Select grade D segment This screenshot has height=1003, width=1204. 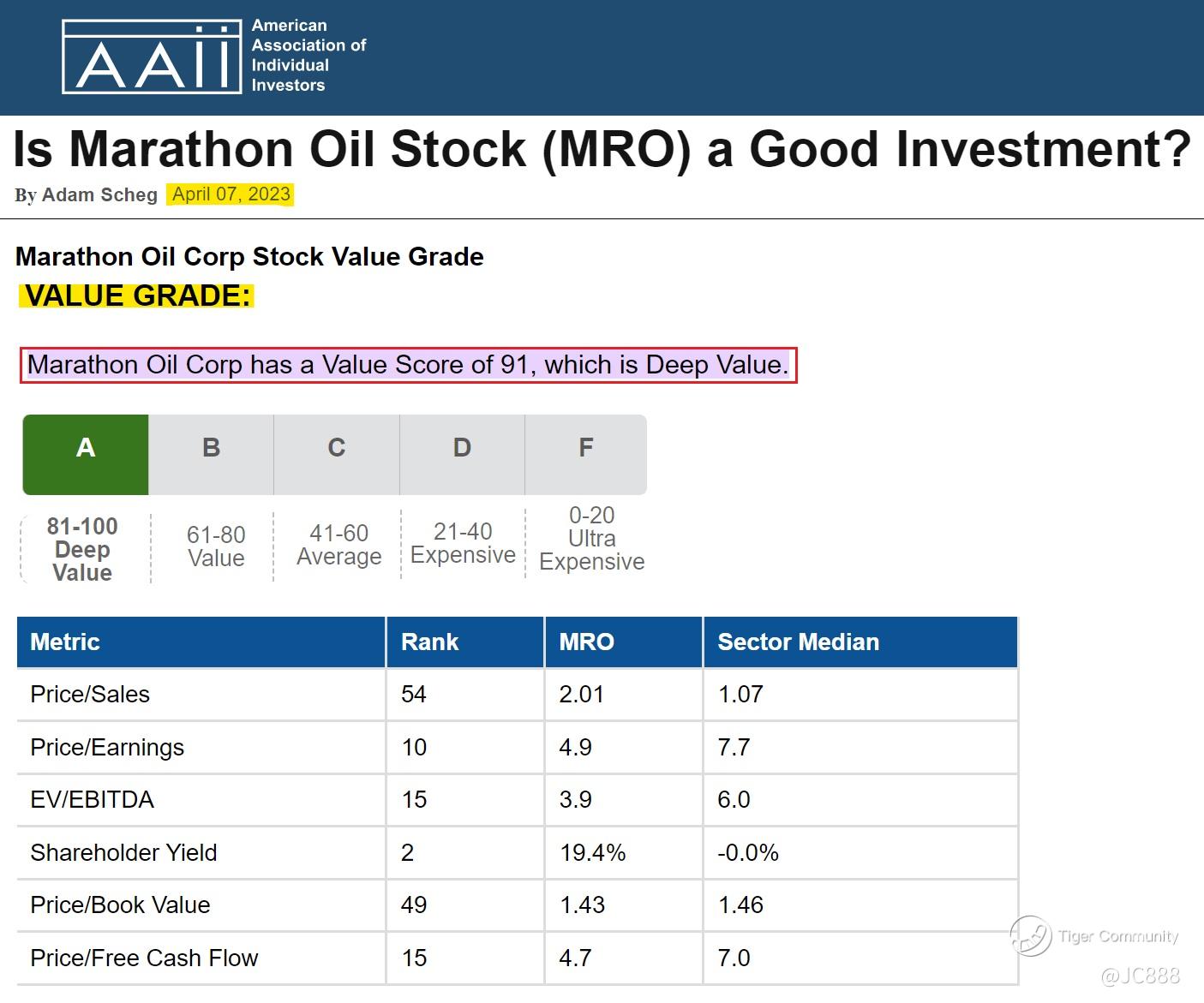462,455
